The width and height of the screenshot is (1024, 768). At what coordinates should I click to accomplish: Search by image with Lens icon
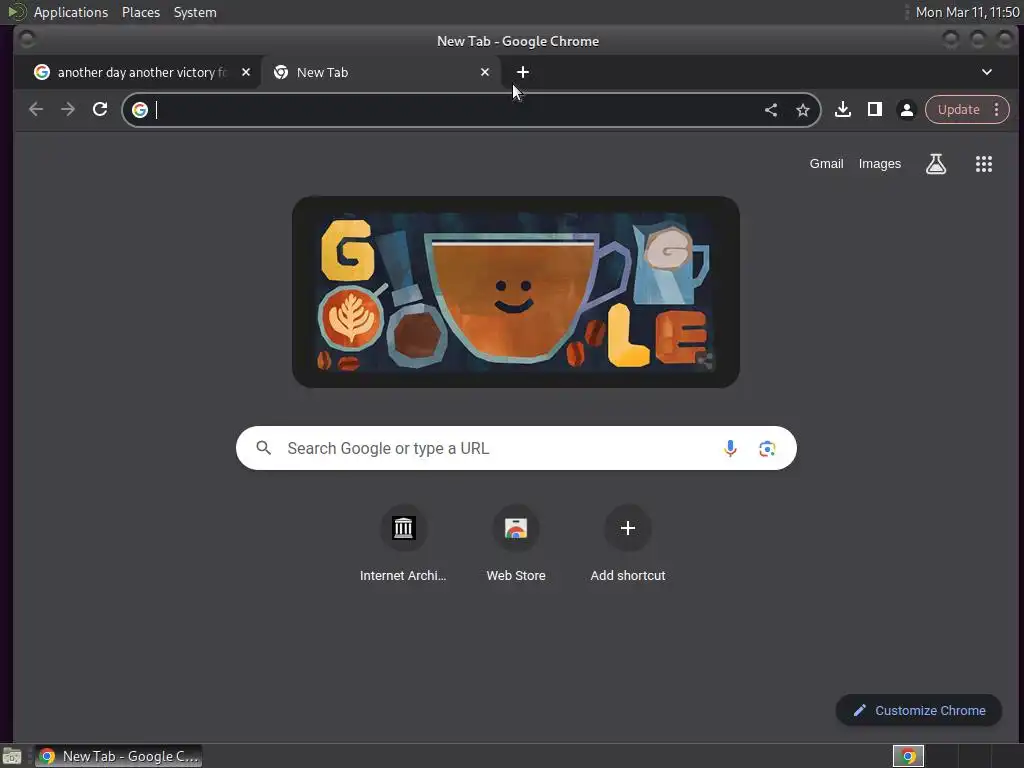[x=767, y=448]
